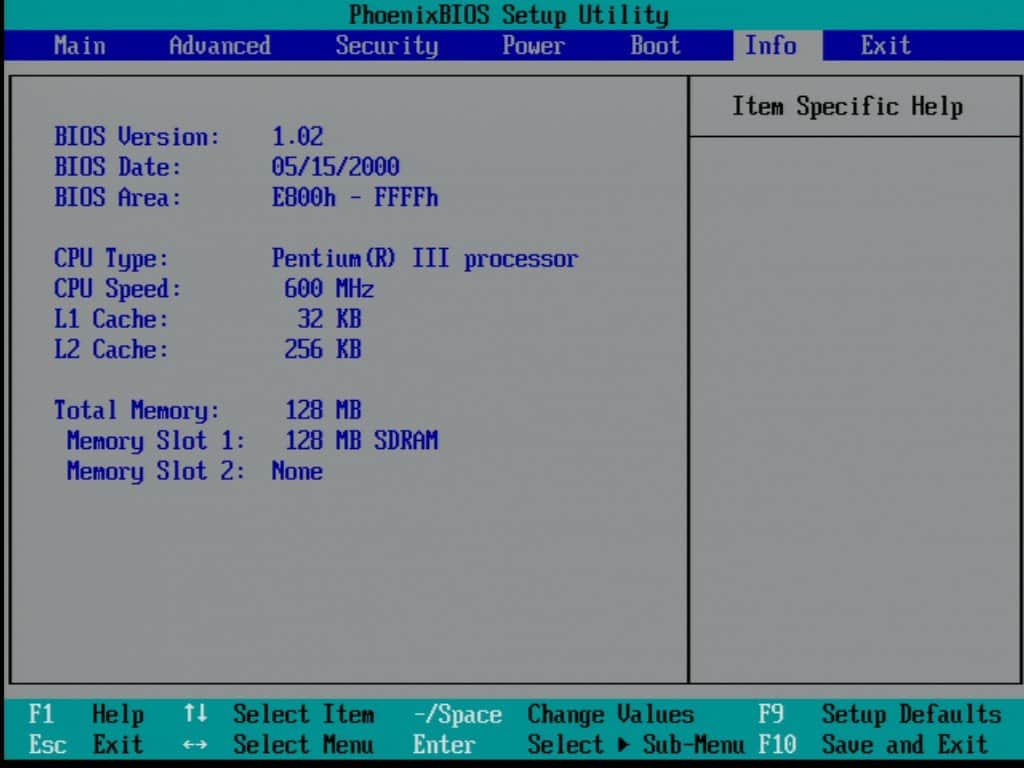Click the CPU Speed label

pos(118,289)
